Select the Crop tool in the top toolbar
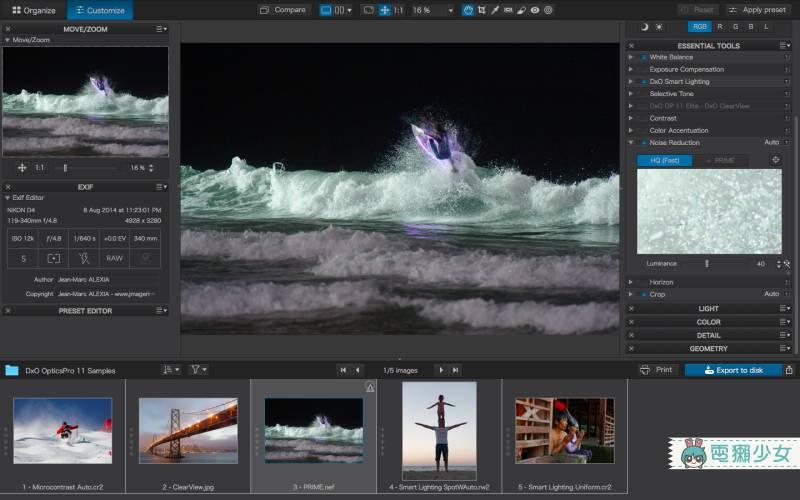 [482, 10]
